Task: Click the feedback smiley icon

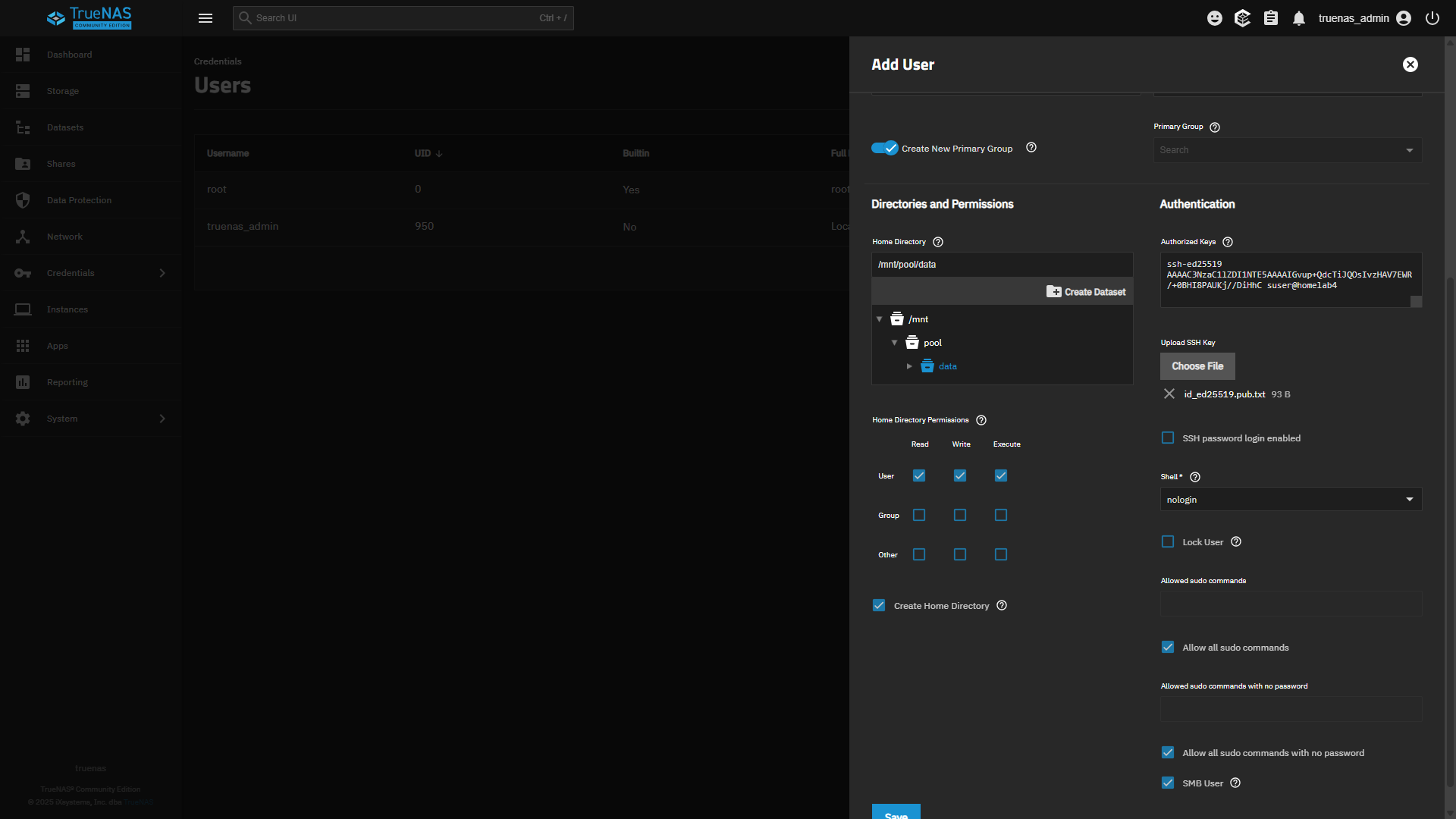Action: click(1215, 18)
